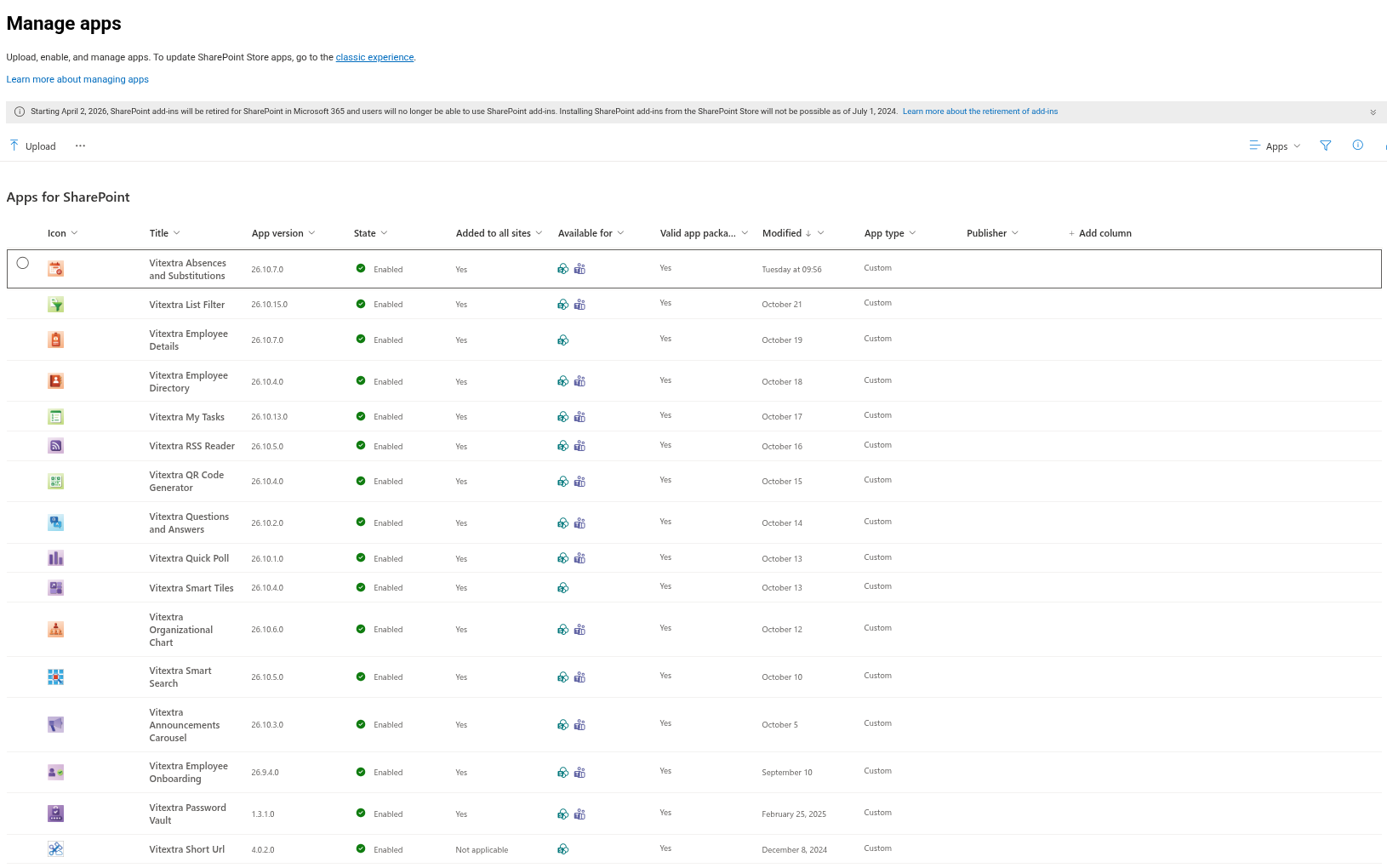This screenshot has height=868, width=1387.
Task: Click the Vitextra Smart Search app icon
Action: coord(55,677)
